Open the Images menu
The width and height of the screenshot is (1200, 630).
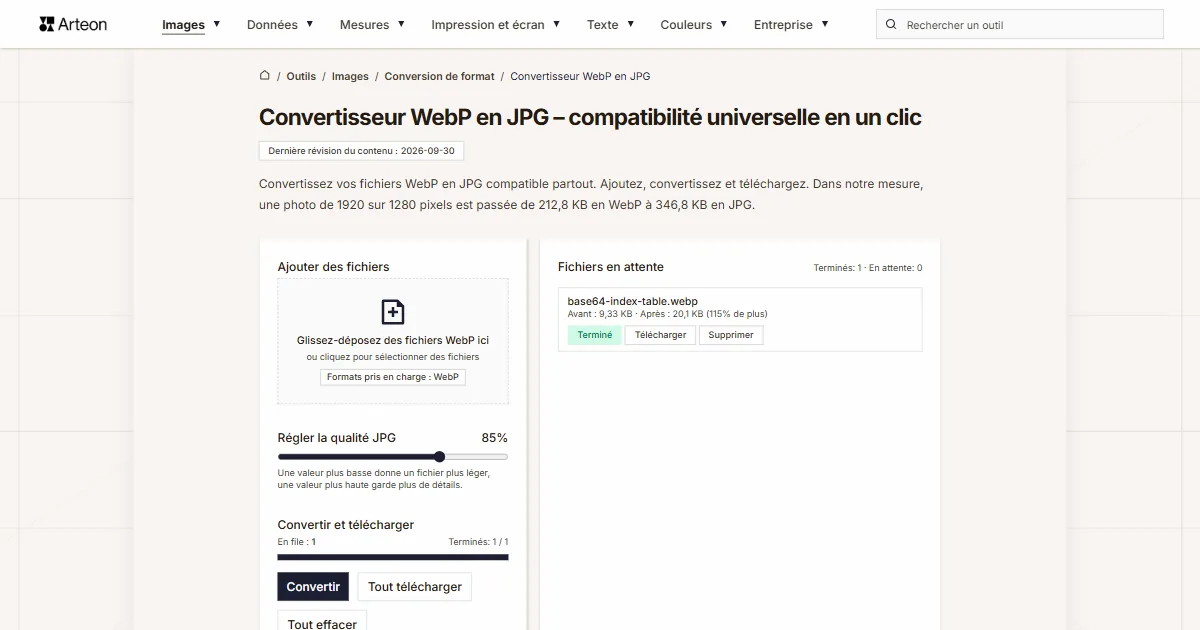(x=184, y=25)
